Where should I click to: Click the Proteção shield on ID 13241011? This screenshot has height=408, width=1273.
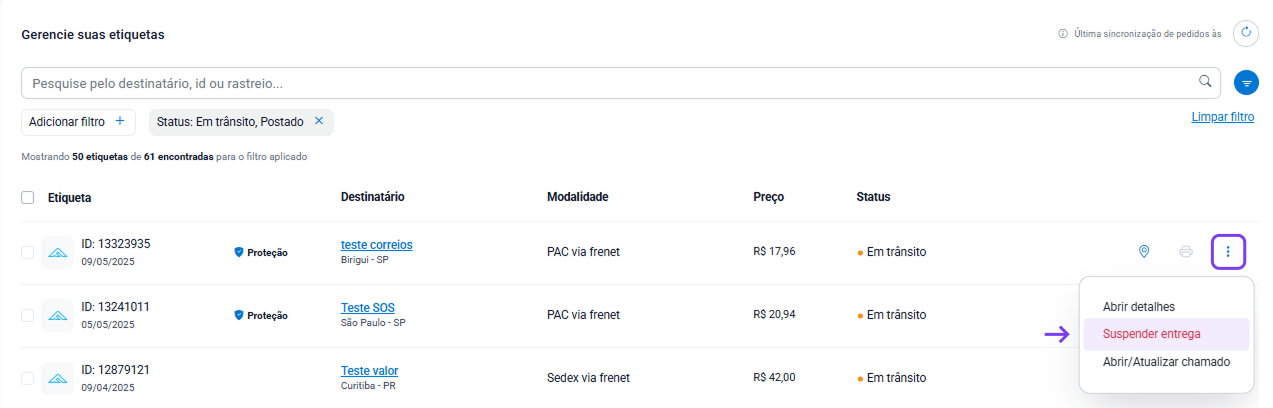click(x=239, y=315)
